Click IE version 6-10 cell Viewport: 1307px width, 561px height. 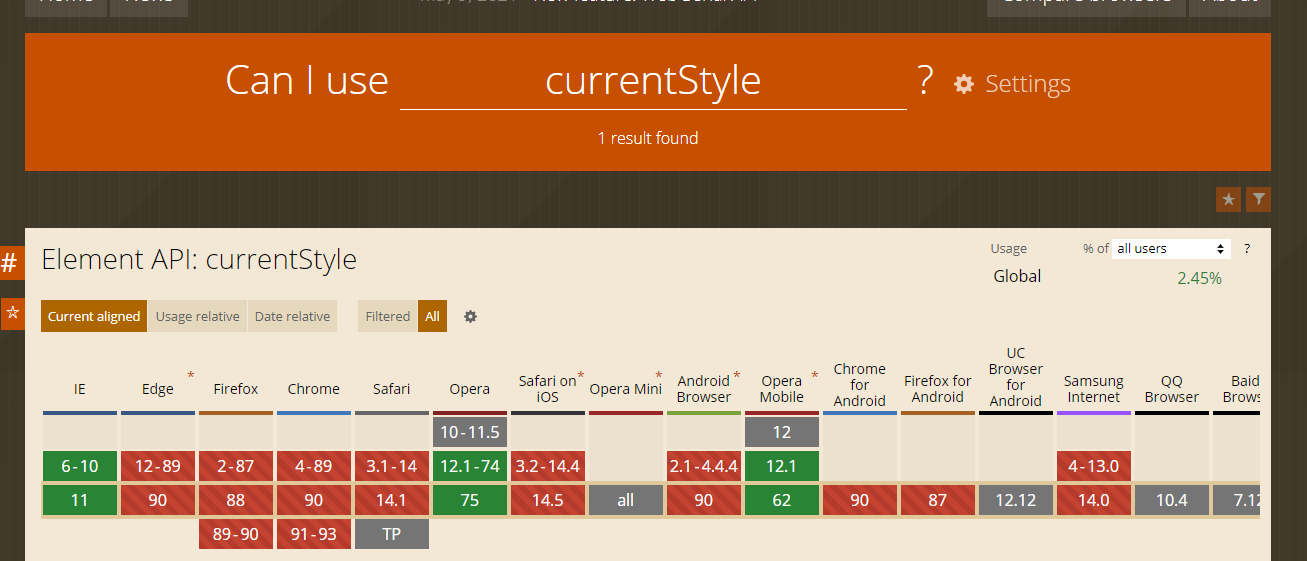pyautogui.click(x=80, y=466)
